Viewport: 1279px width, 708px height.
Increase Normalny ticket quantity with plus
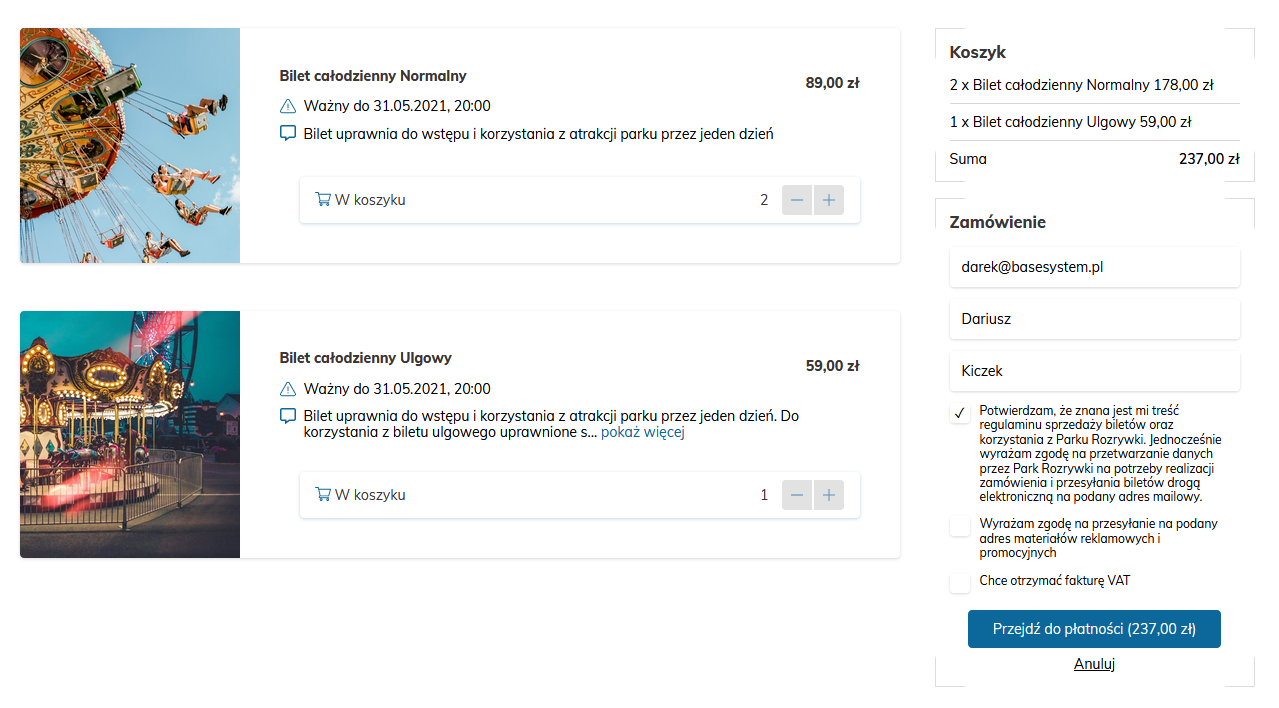click(x=829, y=200)
